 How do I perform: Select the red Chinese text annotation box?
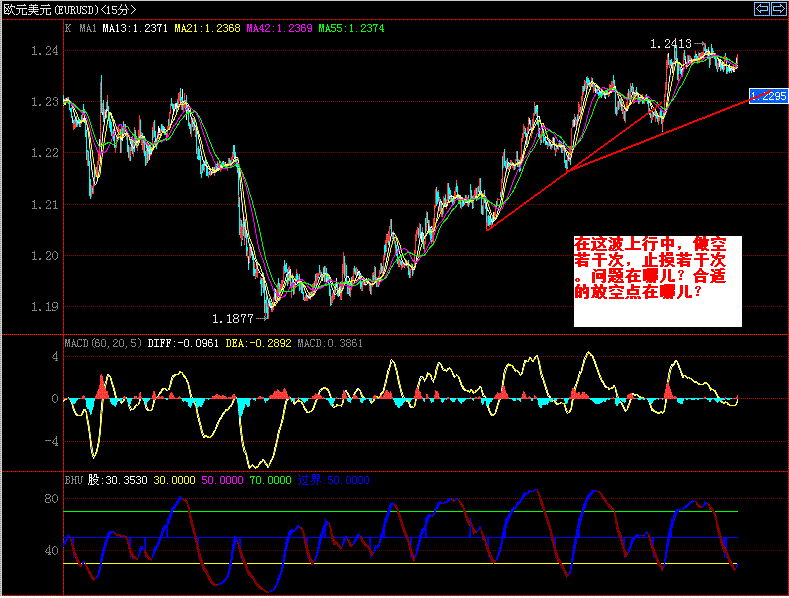point(658,281)
